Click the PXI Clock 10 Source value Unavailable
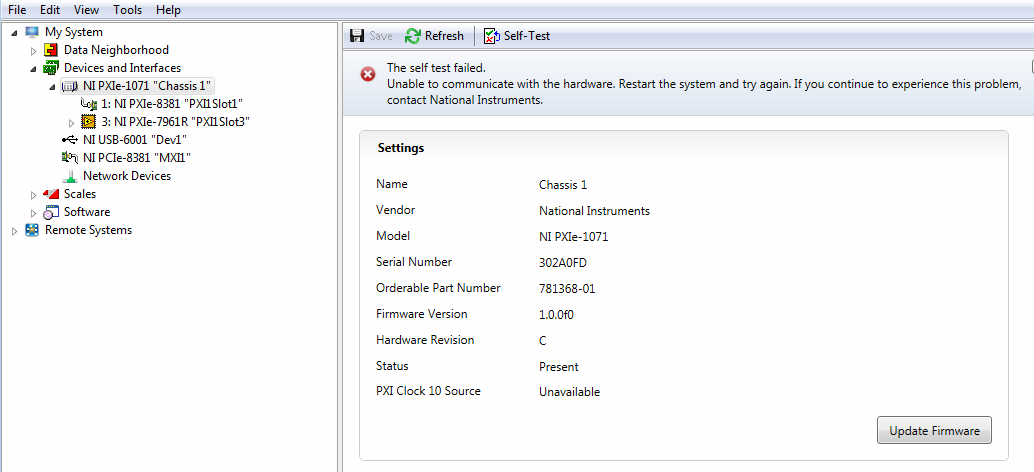Image resolution: width=1034 pixels, height=472 pixels. (x=569, y=392)
